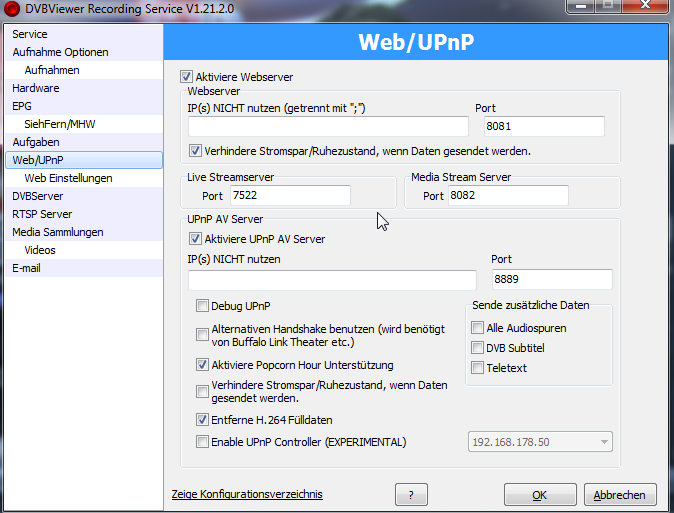Click the question mark help button

click(x=418, y=495)
